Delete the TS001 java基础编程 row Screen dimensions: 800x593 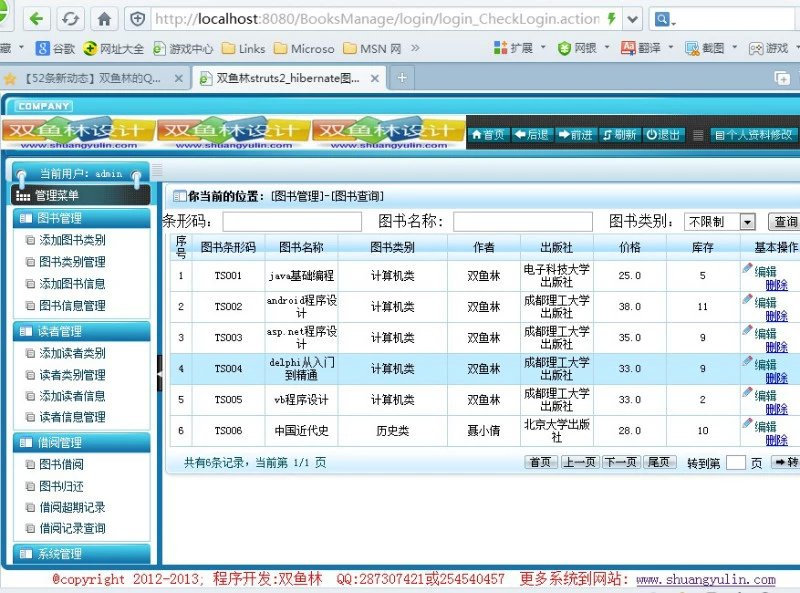pos(776,285)
